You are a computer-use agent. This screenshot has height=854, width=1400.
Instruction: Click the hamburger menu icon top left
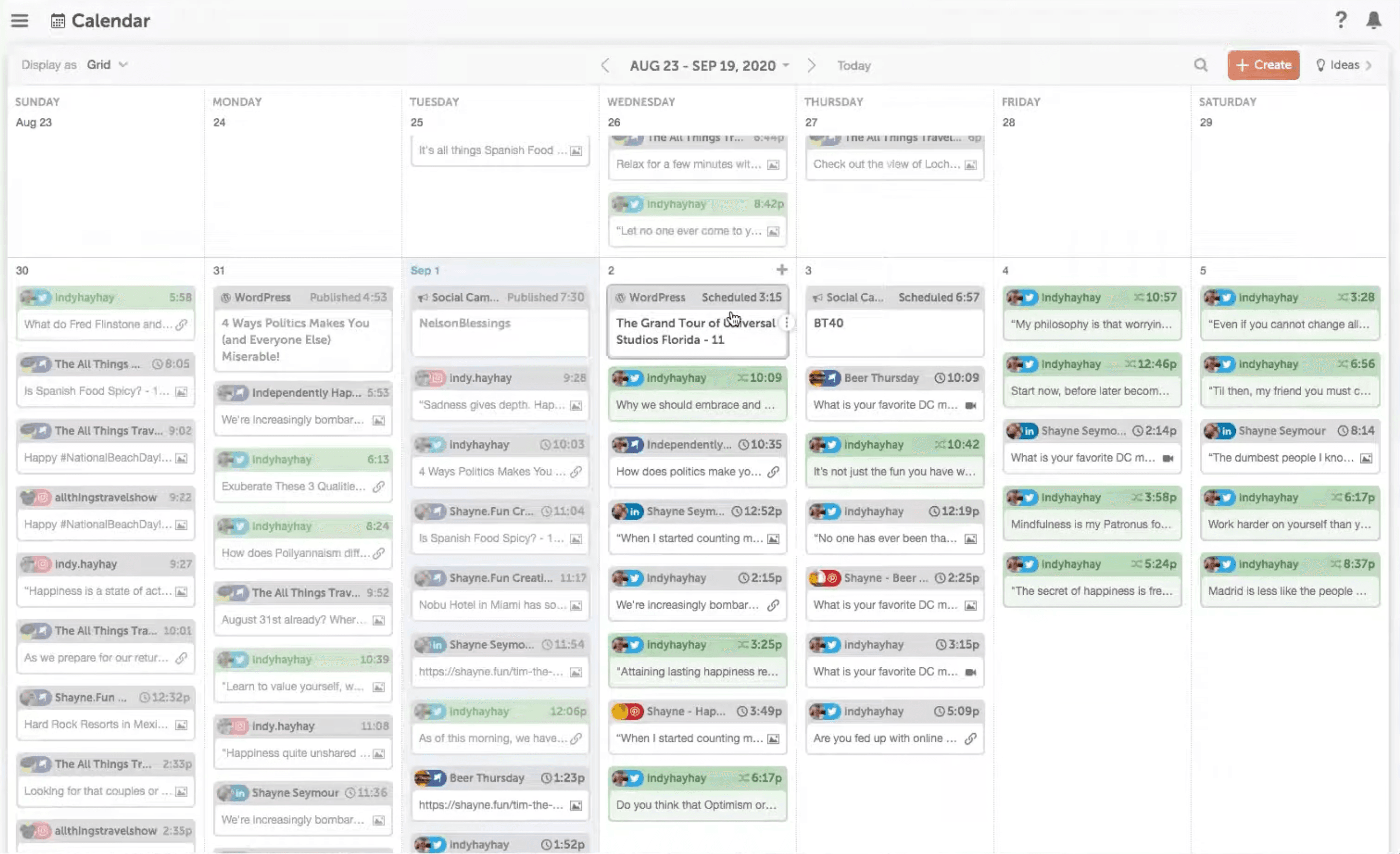click(x=19, y=20)
